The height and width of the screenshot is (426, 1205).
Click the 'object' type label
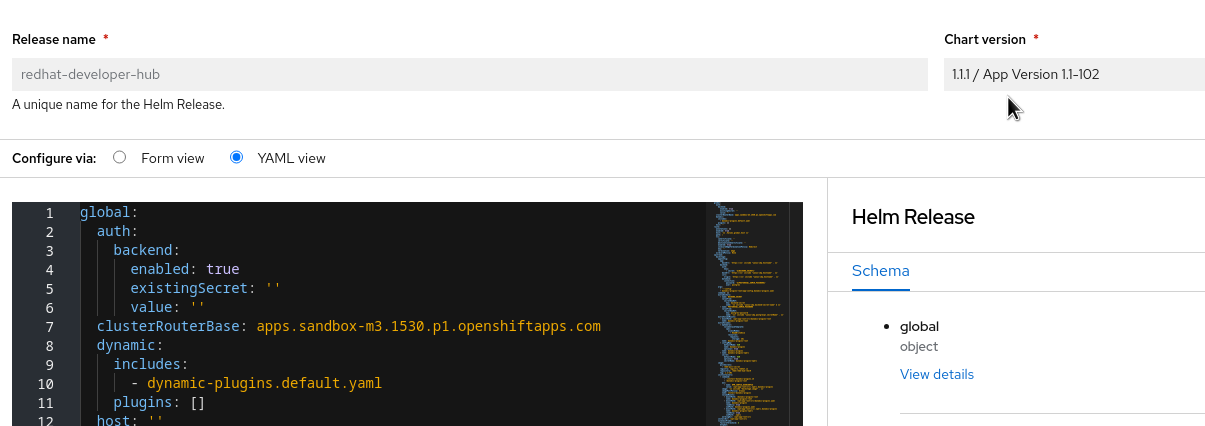(x=919, y=346)
